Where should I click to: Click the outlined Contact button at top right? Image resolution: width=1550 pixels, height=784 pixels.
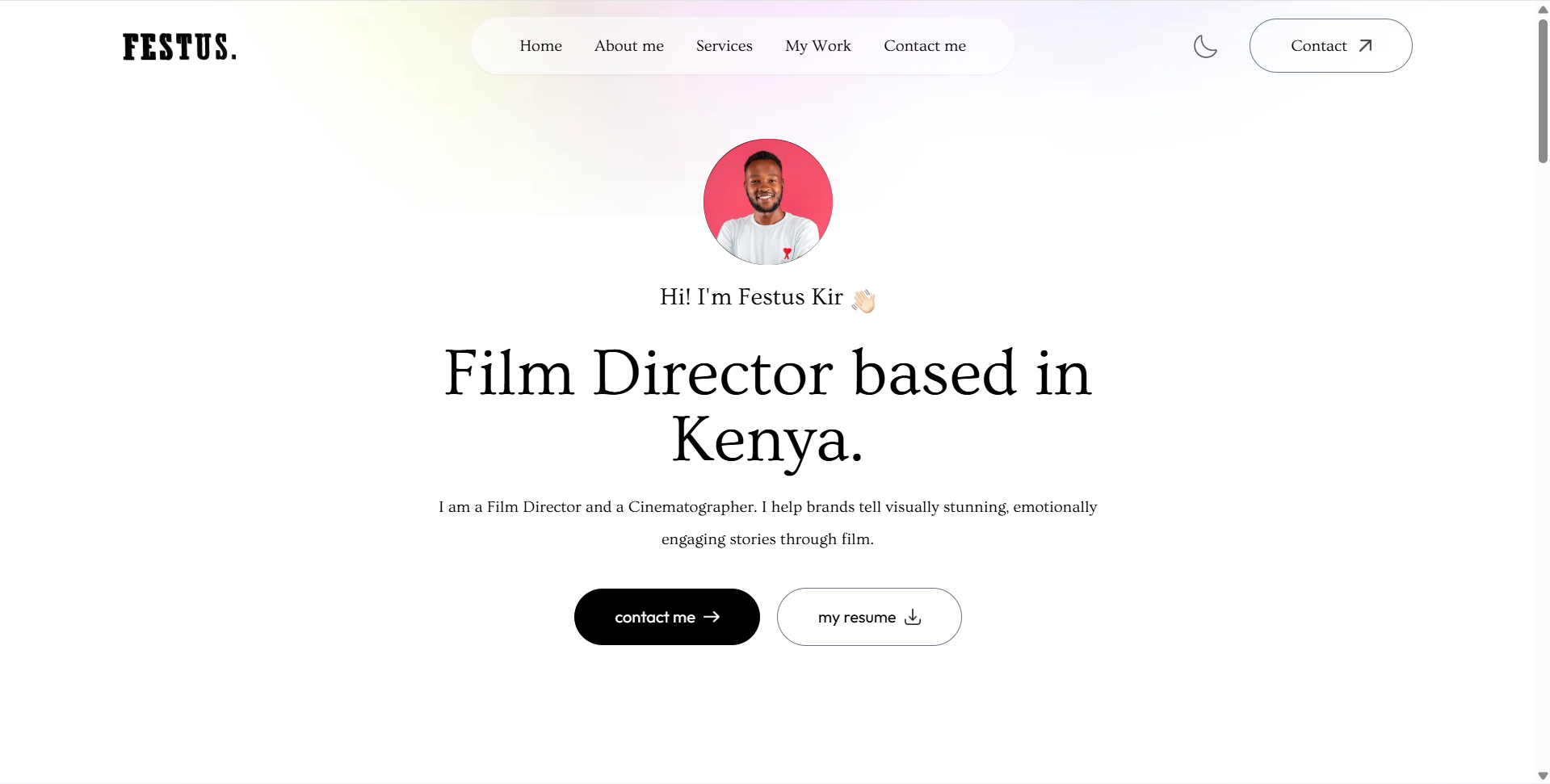coord(1330,46)
